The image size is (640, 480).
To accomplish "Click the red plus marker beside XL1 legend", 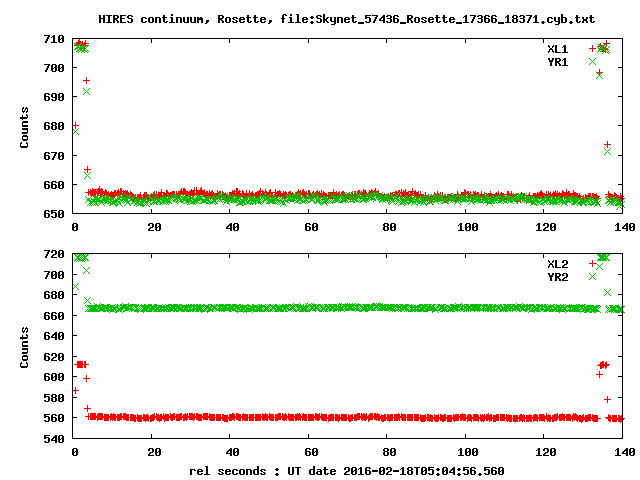I will pos(592,49).
